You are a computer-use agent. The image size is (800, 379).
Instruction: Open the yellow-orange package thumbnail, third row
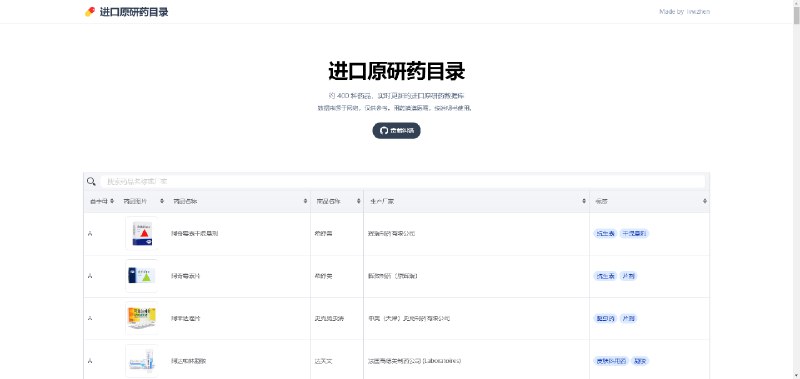coord(142,318)
